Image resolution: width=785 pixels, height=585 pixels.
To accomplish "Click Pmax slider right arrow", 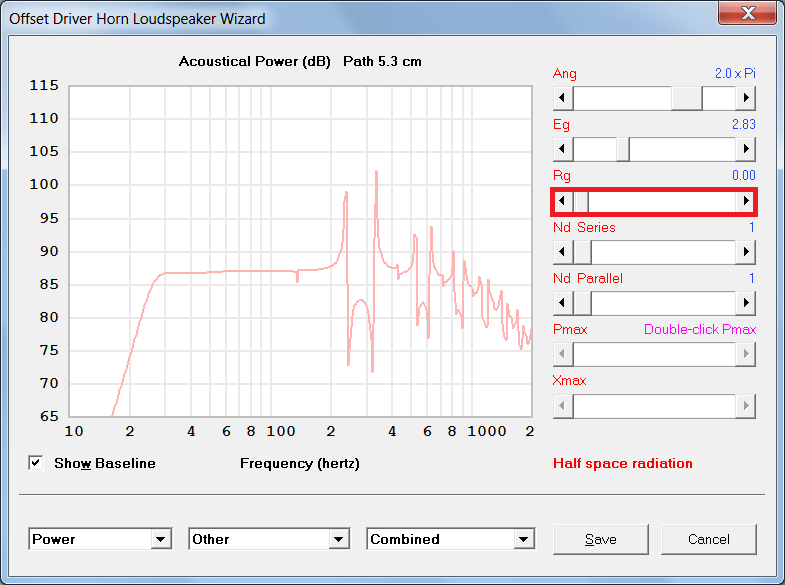I will tap(745, 354).
